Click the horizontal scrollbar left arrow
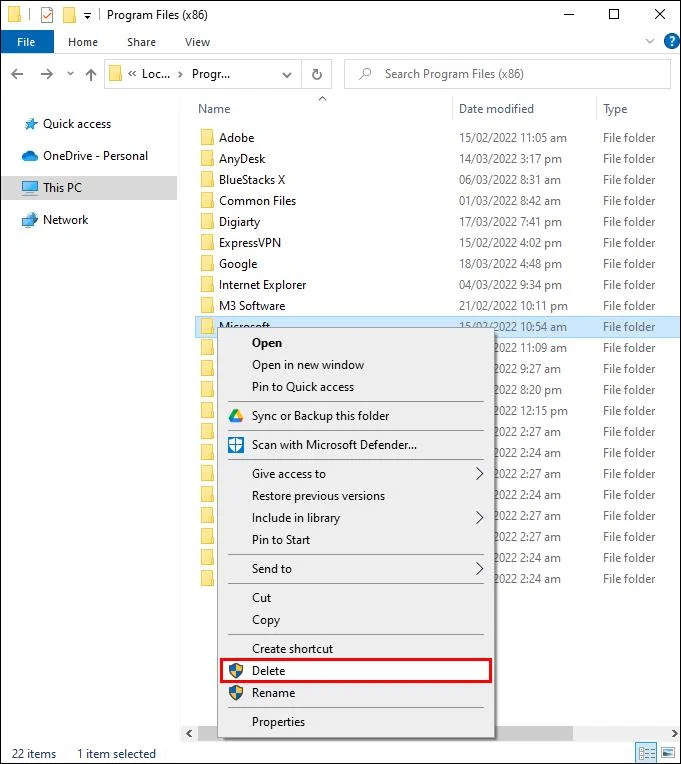 click(x=189, y=733)
